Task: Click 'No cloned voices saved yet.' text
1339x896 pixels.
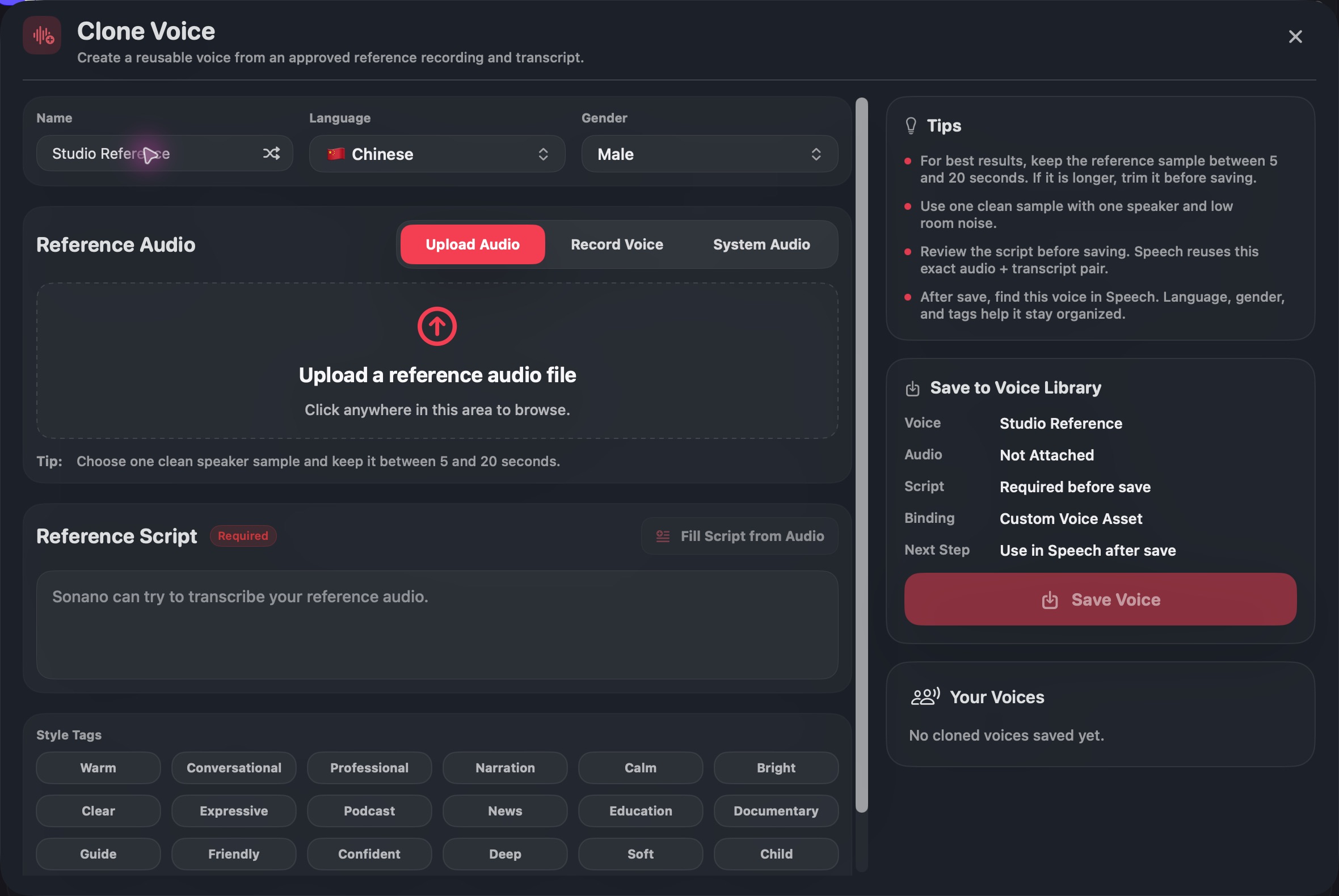Action: point(1007,735)
